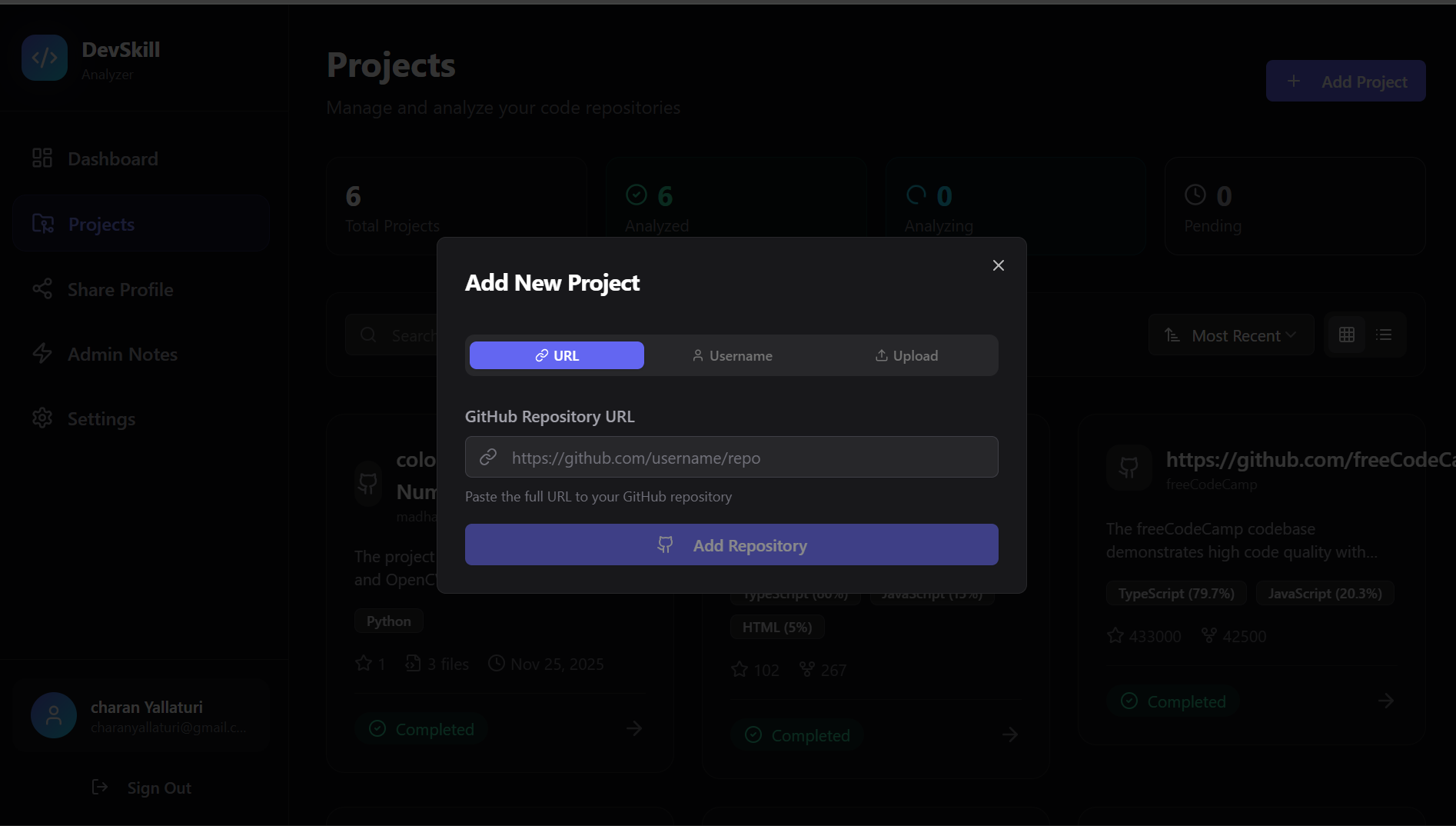This screenshot has height=826, width=1456.
Task: Click the upload arrow icon on Upload tab
Action: pyautogui.click(x=881, y=355)
